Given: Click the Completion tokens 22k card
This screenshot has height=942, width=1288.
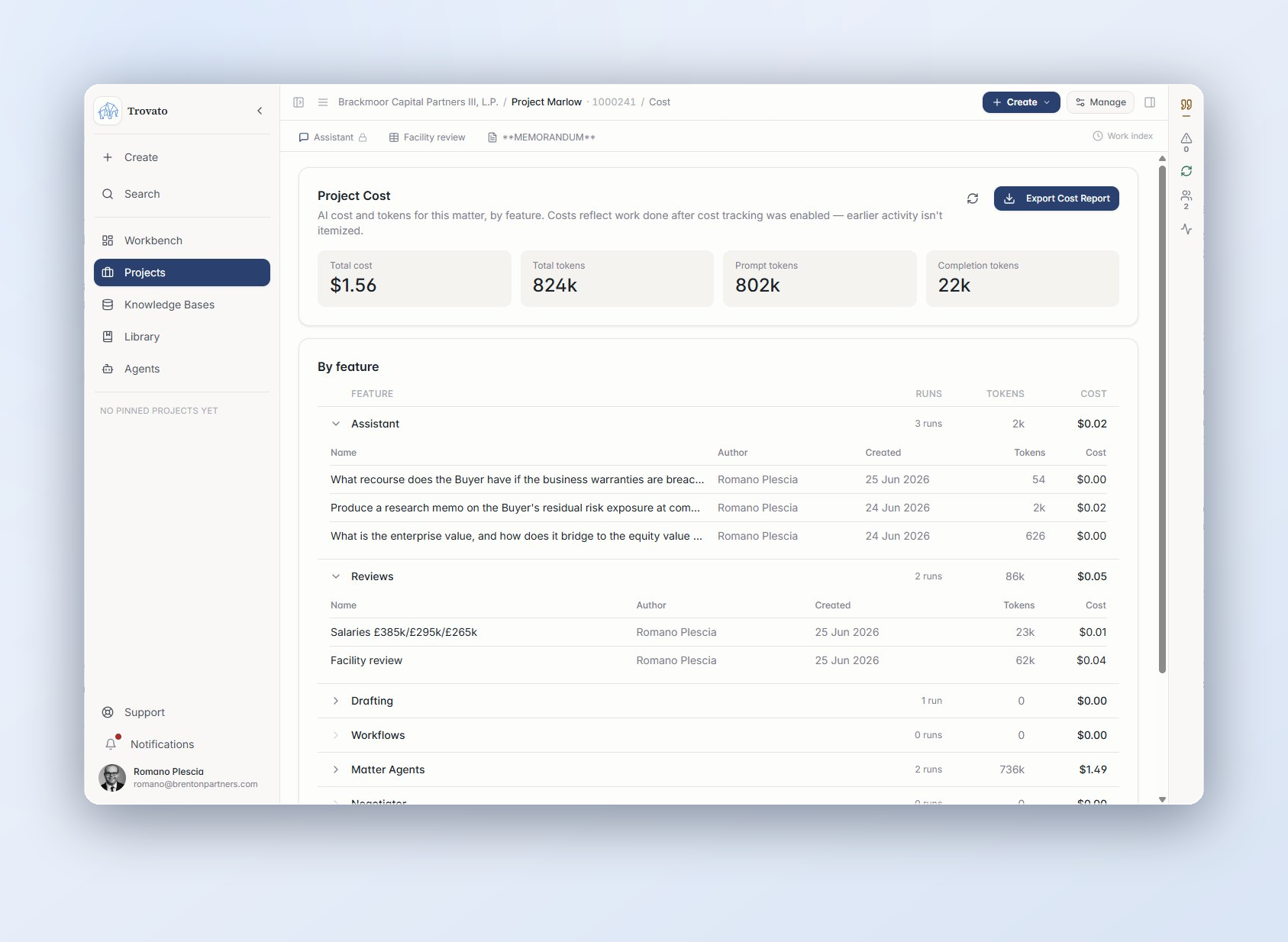Looking at the screenshot, I should pos(1022,279).
